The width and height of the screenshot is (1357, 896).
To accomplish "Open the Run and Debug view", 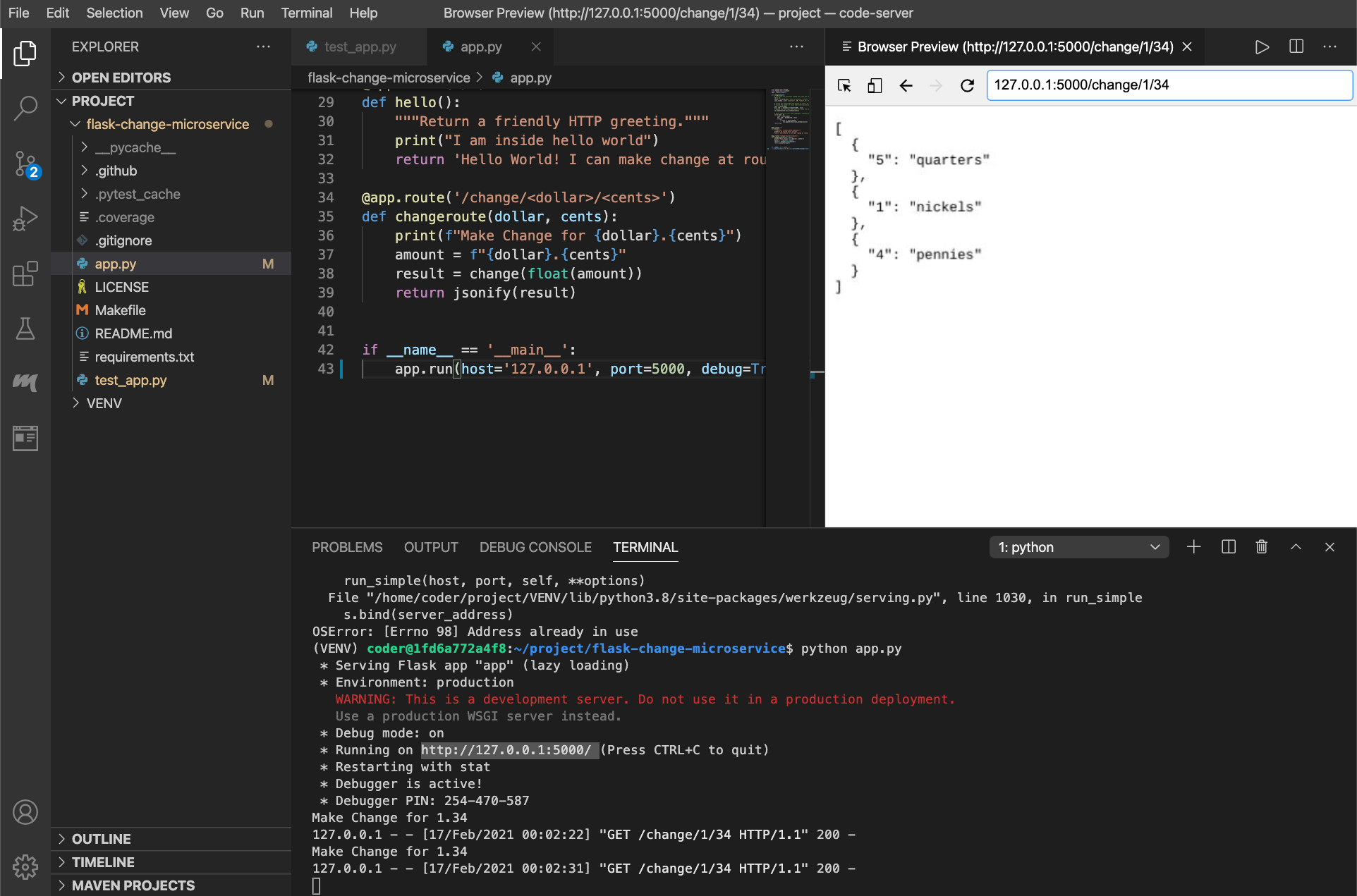I will [25, 219].
